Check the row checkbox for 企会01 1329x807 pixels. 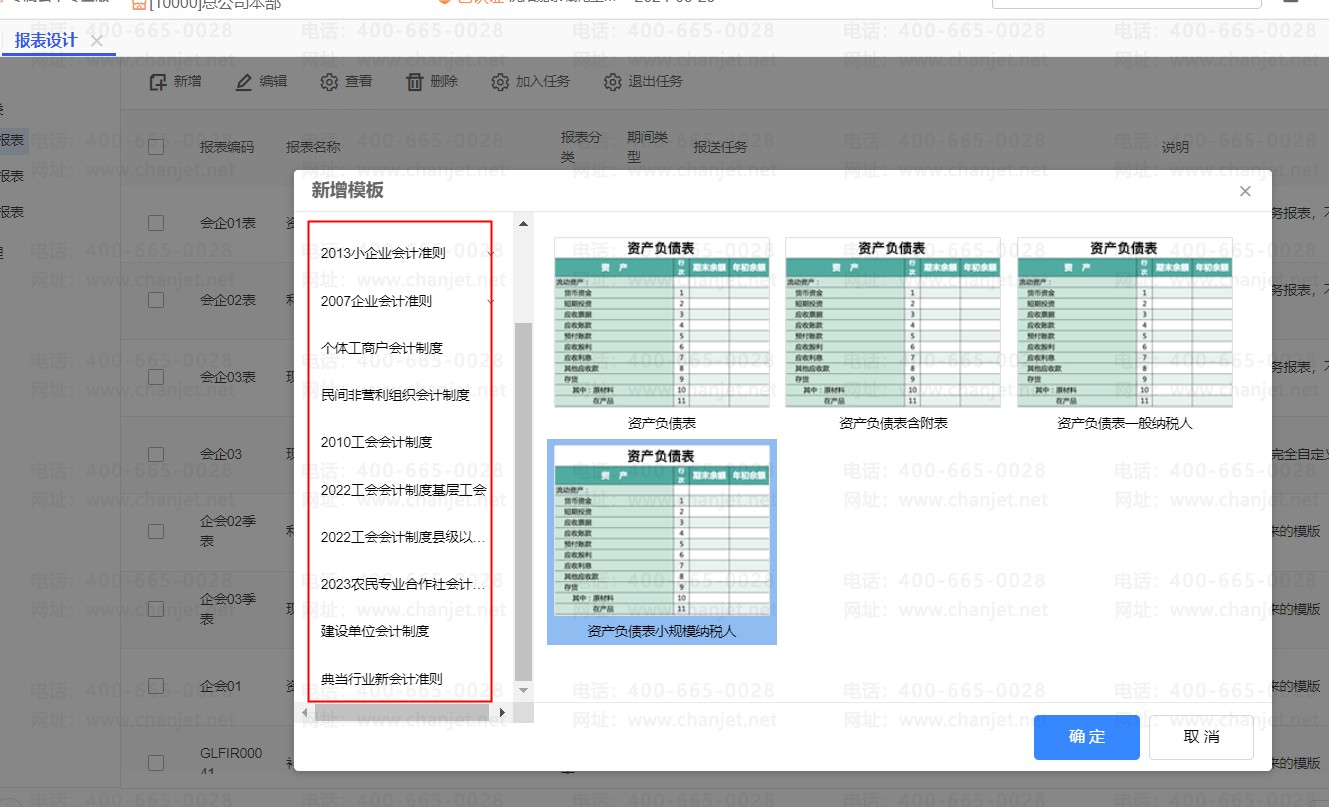(x=156, y=686)
